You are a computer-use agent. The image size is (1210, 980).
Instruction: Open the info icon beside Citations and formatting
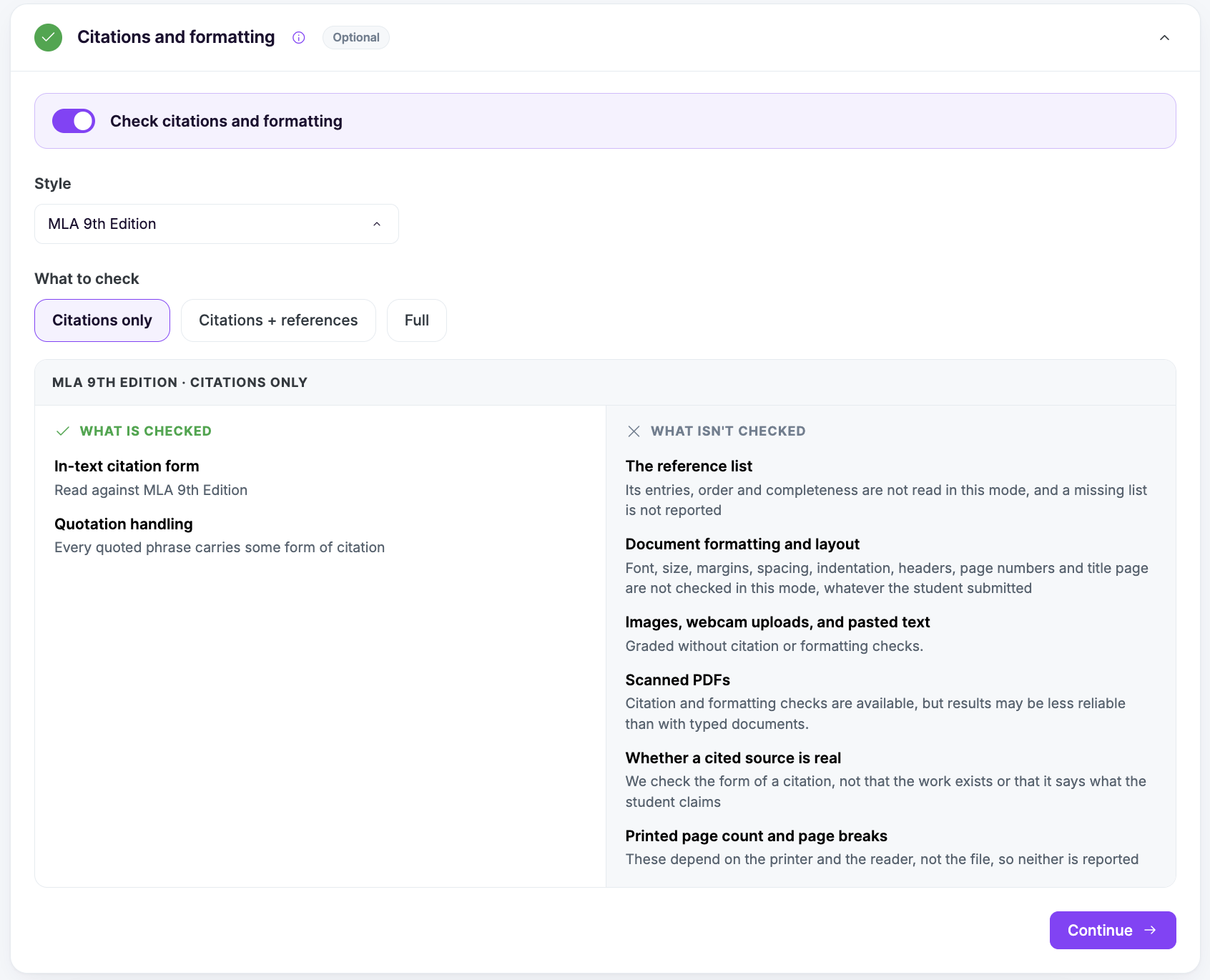pos(299,38)
